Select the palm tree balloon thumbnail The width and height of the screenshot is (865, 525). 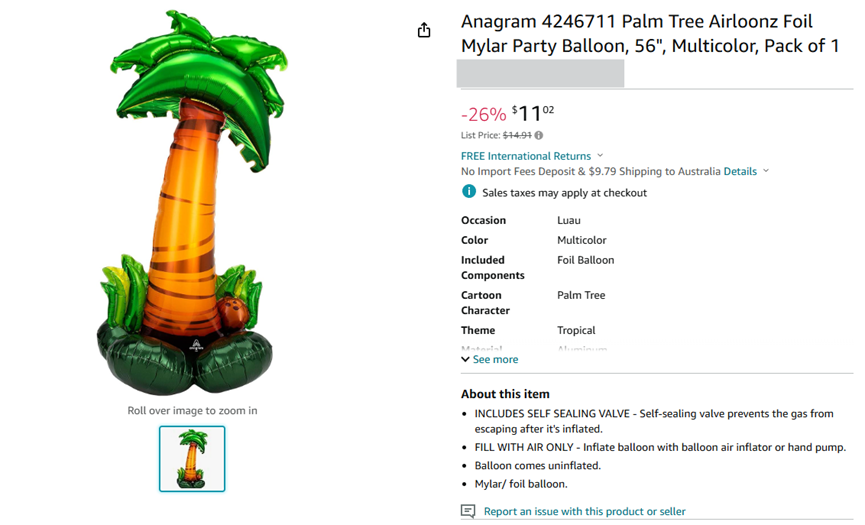(x=192, y=459)
